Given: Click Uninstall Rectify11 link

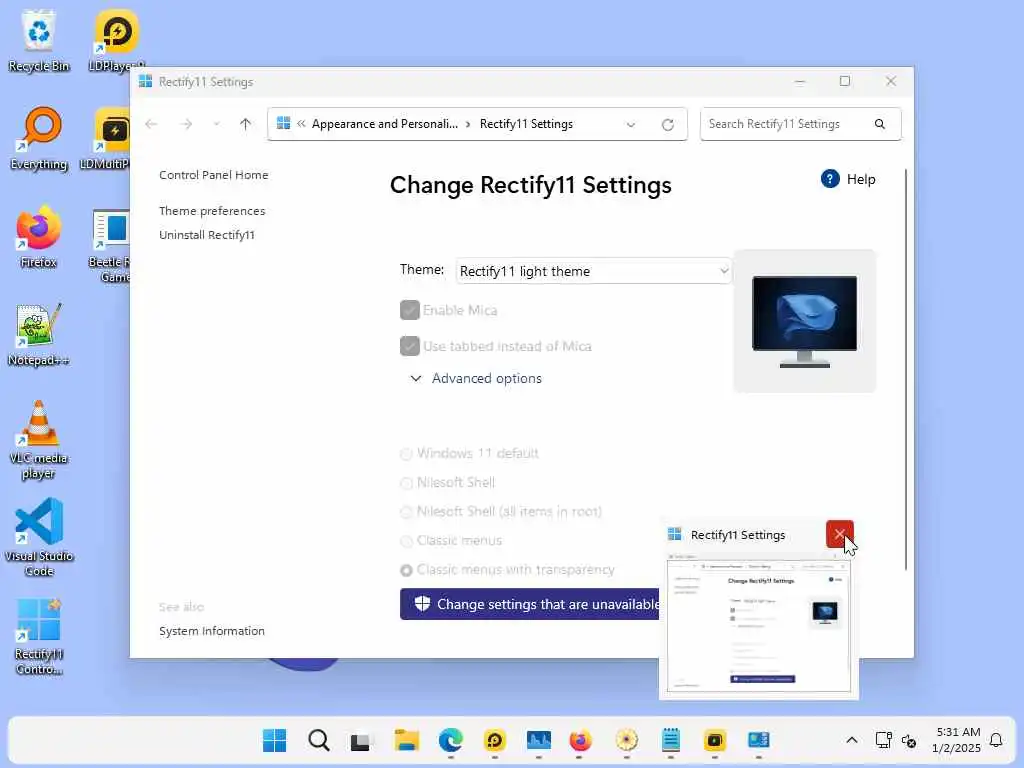Looking at the screenshot, I should coord(207,235).
